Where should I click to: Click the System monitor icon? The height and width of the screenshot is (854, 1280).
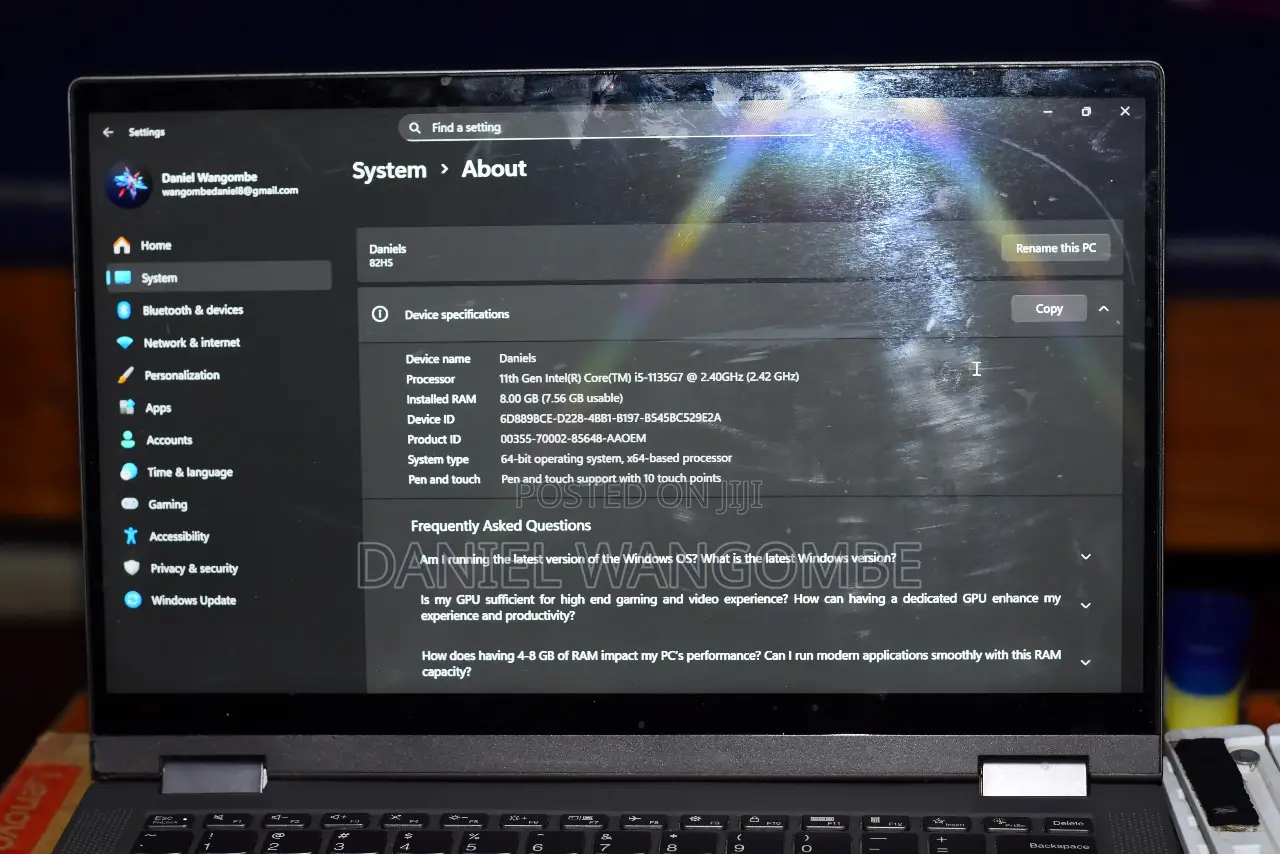[122, 278]
